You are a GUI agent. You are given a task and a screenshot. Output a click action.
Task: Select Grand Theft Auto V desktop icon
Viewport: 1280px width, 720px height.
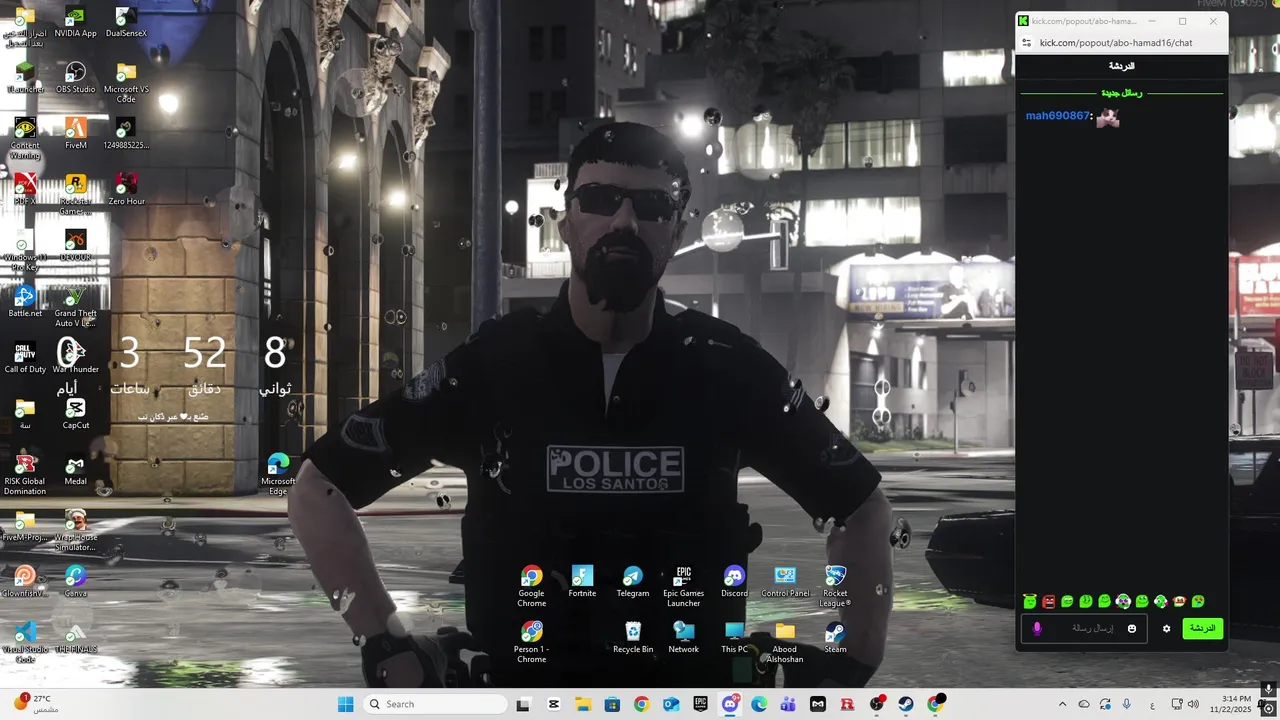75,307
